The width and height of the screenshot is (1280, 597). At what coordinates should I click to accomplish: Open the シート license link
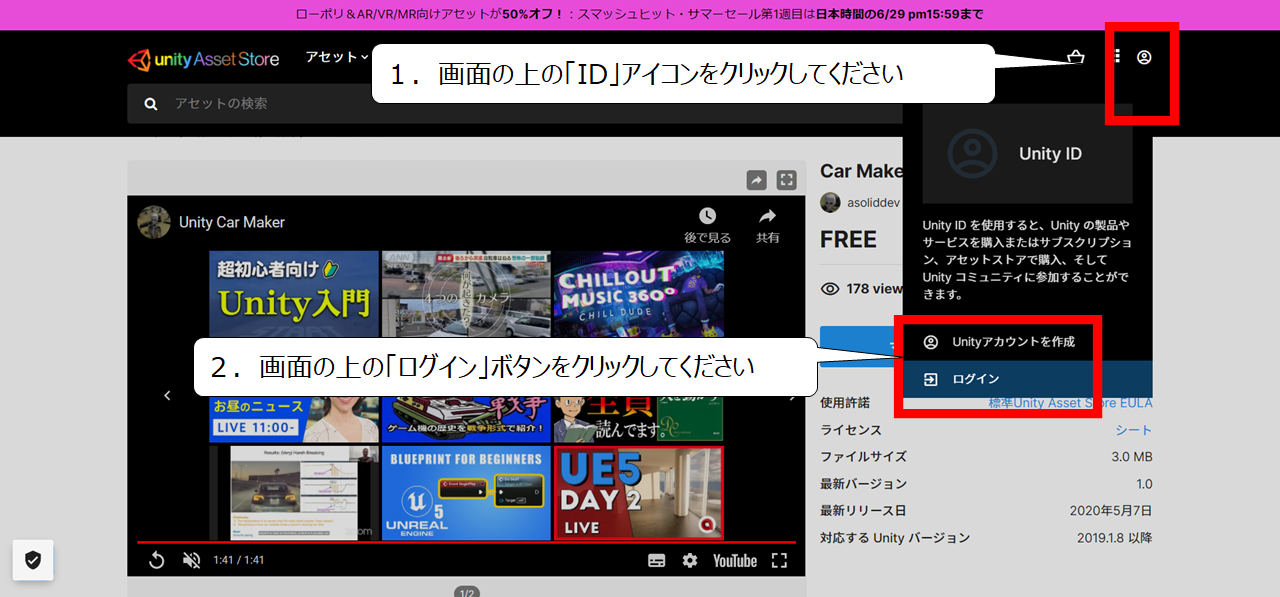click(1134, 430)
